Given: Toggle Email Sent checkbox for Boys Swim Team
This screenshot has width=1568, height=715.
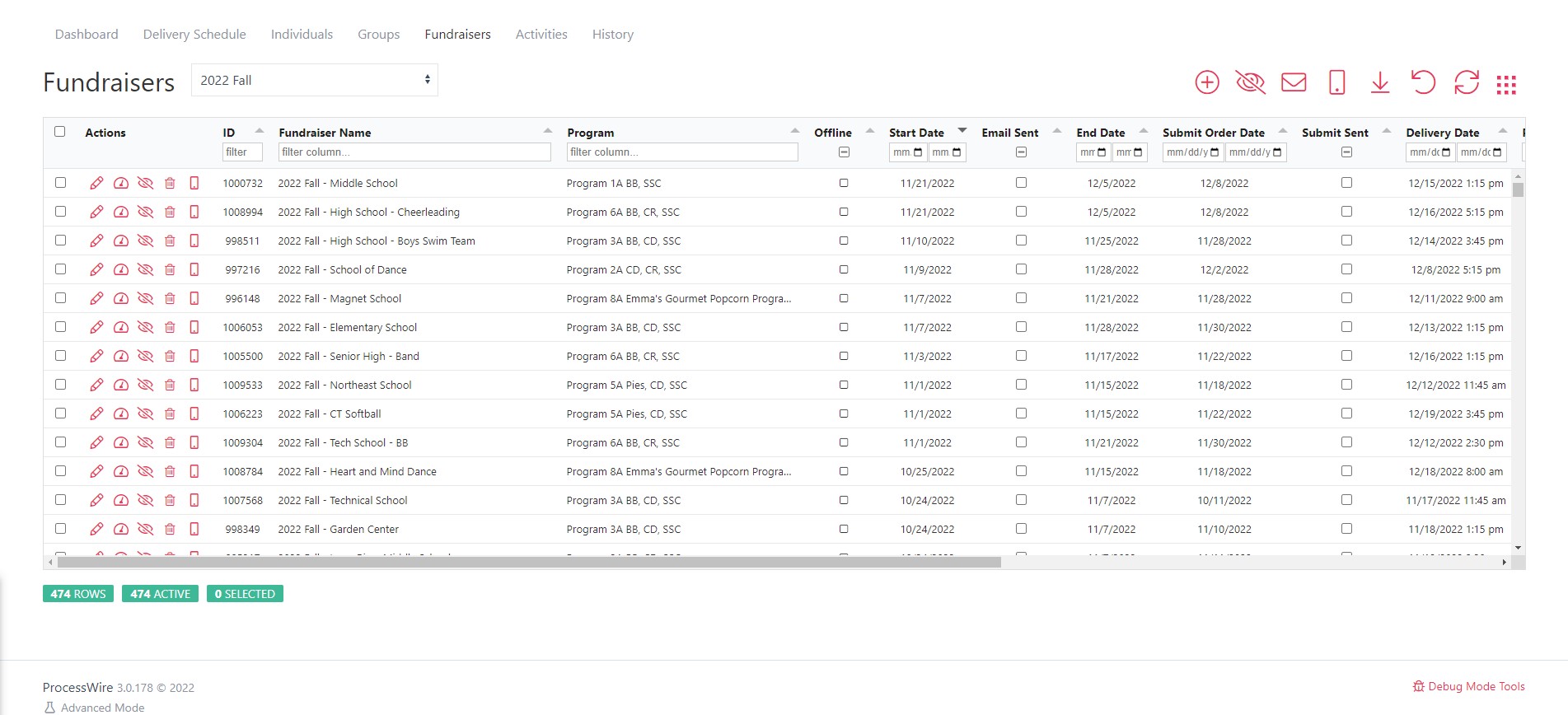Looking at the screenshot, I should click(x=1021, y=241).
